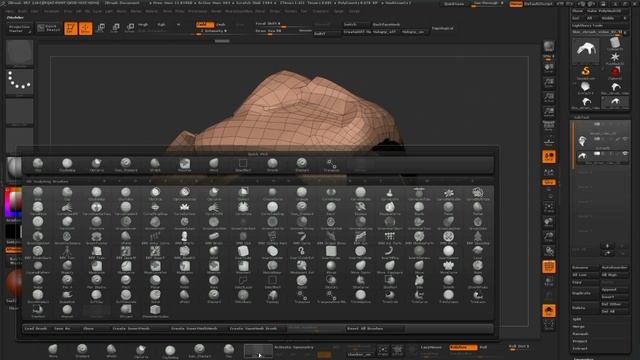Collapse the SubTool palette header
The height and width of the screenshot is (360, 640).
(x=582, y=117)
